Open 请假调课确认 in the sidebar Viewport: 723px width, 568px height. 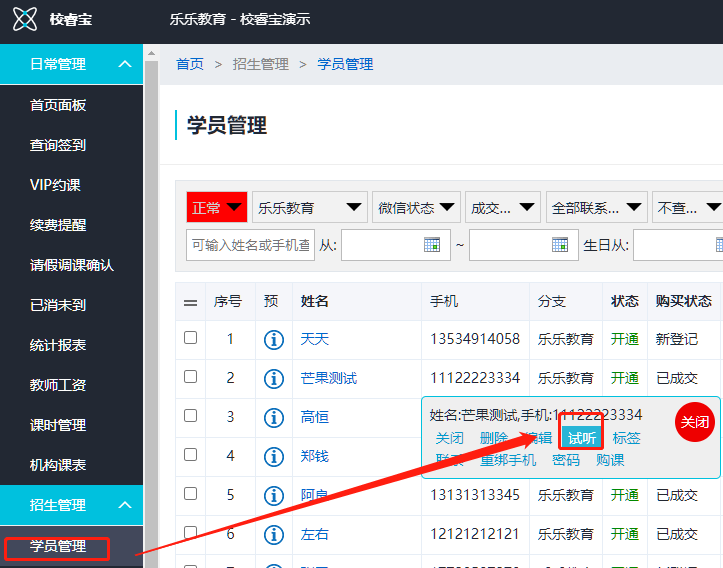coord(72,265)
